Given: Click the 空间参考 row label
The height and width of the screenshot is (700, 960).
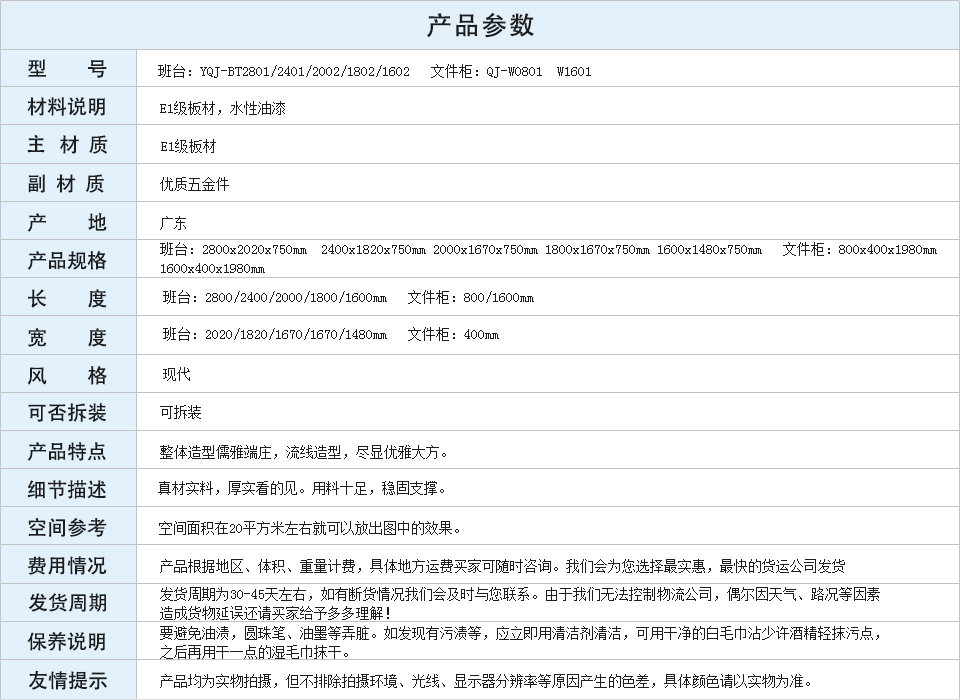Looking at the screenshot, I should (67, 527).
